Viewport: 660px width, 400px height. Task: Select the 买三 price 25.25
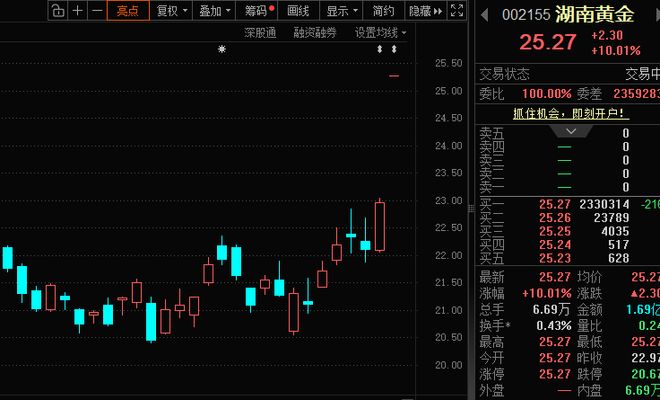tap(555, 231)
